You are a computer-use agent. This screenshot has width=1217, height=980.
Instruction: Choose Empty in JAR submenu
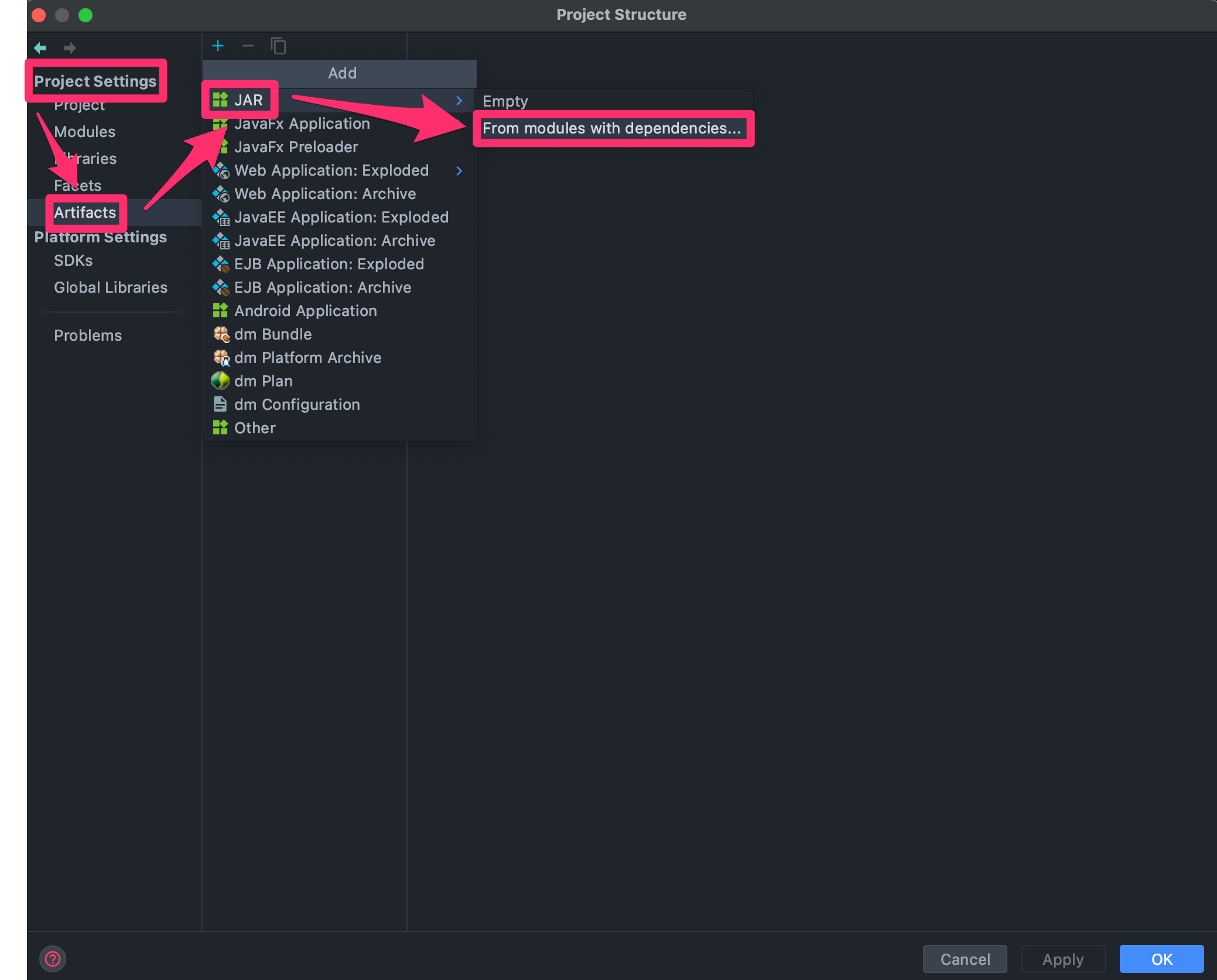[x=505, y=101]
